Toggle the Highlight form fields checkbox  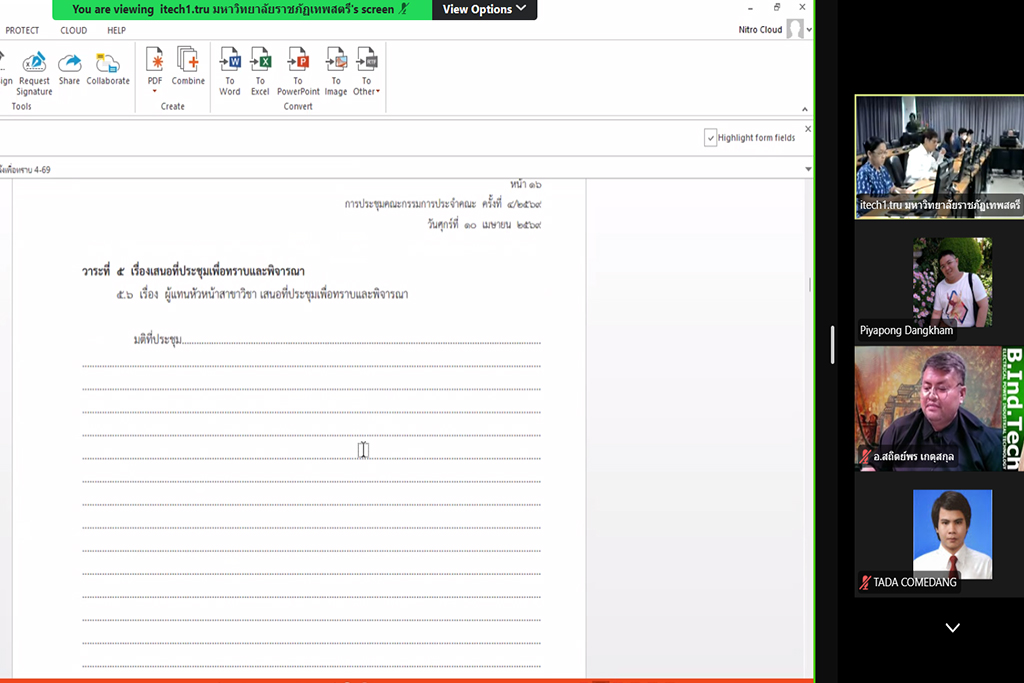click(x=711, y=138)
